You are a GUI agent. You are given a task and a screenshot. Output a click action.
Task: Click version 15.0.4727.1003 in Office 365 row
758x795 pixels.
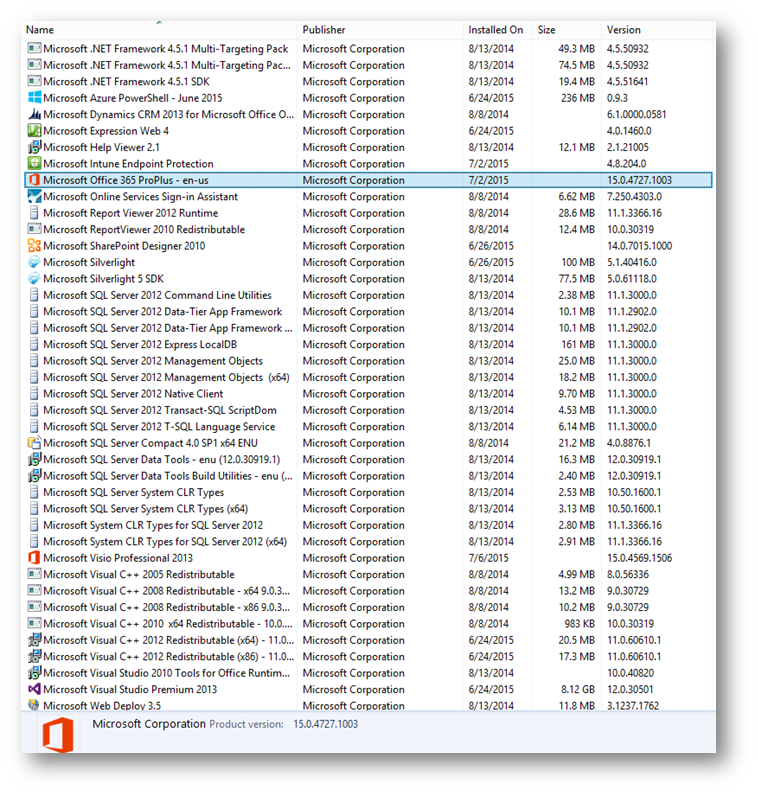[x=639, y=180]
